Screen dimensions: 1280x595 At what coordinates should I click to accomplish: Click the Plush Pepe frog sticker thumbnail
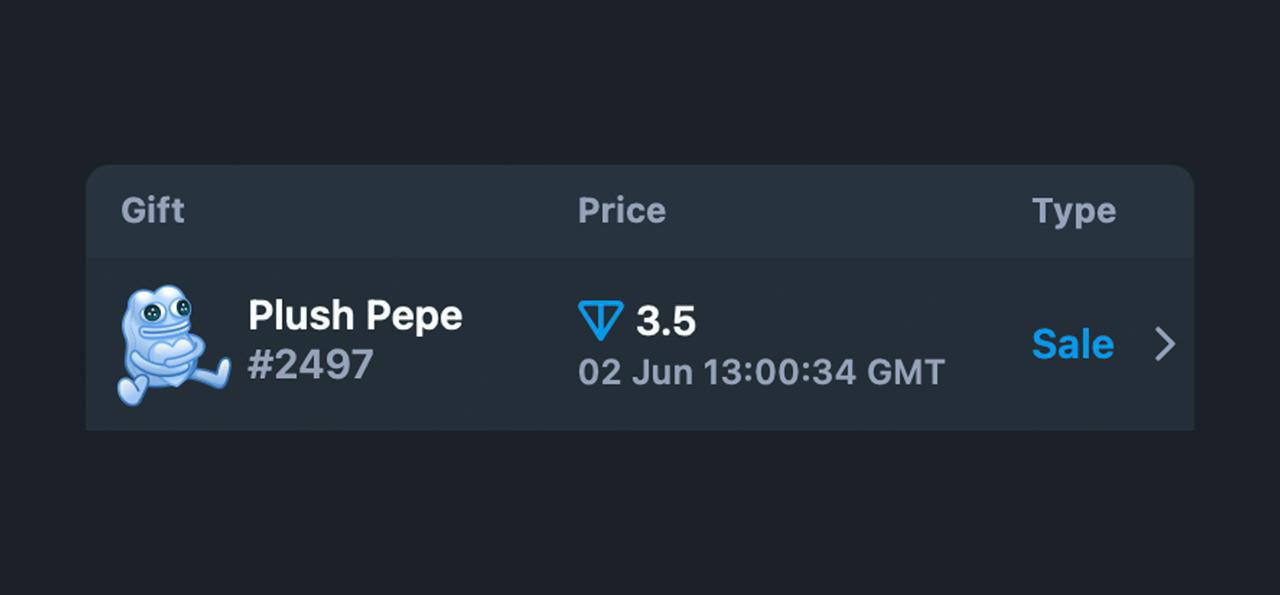click(174, 345)
